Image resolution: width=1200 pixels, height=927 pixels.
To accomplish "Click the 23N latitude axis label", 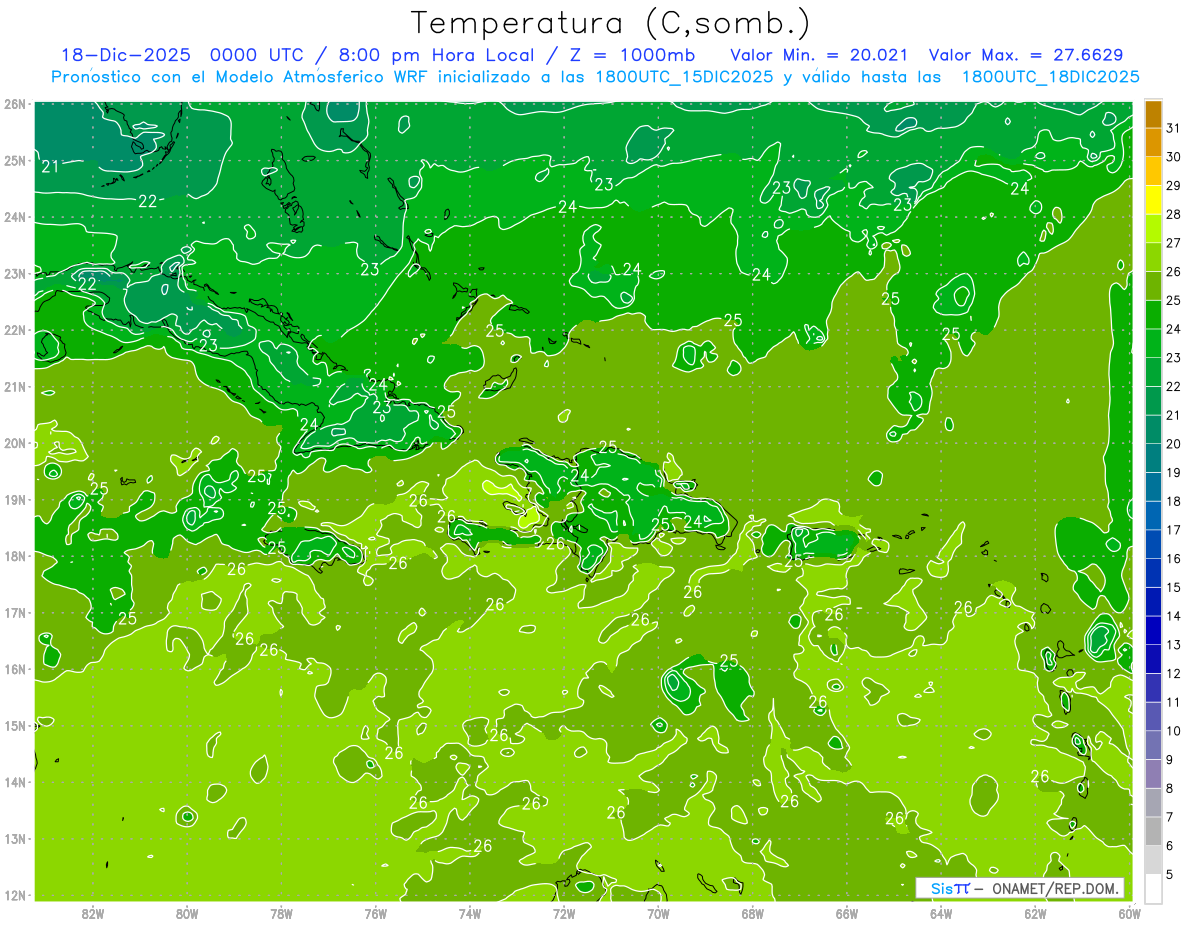I will coord(15,273).
